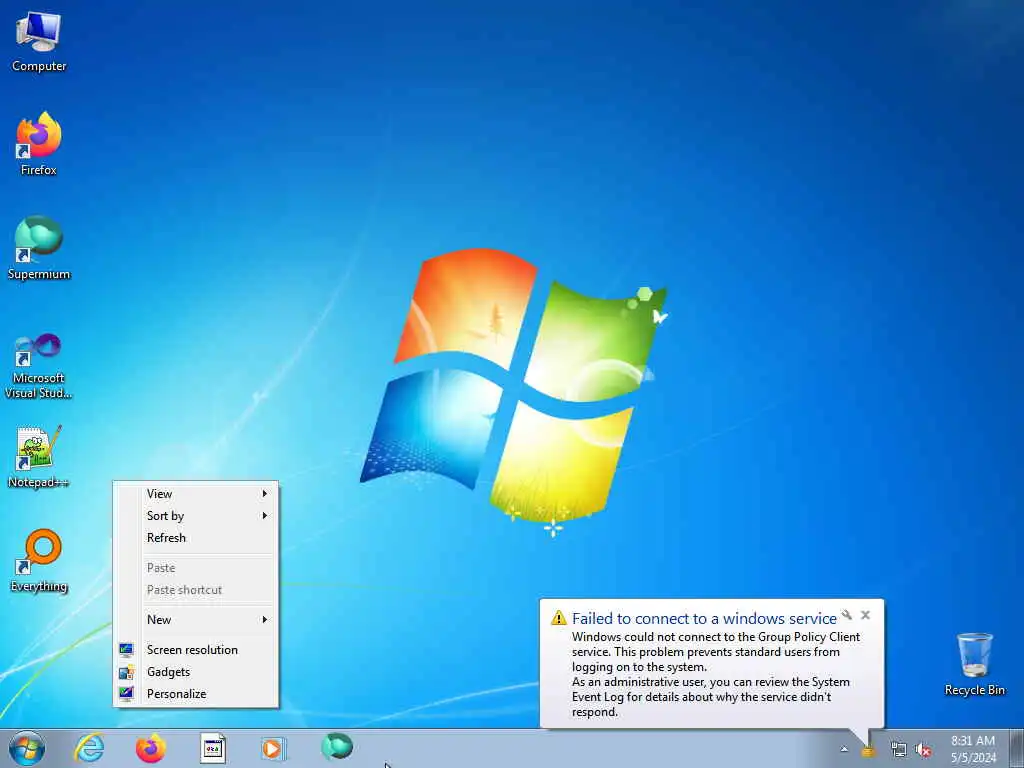The width and height of the screenshot is (1024, 768).
Task: Click the Show desktop button
Action: tap(1017, 748)
